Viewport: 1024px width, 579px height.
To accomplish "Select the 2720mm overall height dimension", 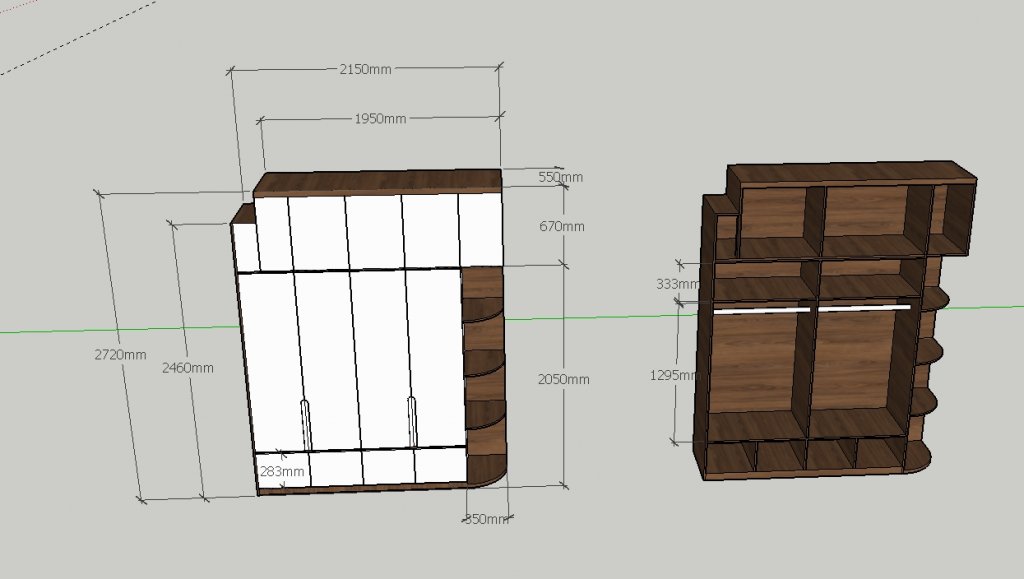I will pyautogui.click(x=120, y=355).
